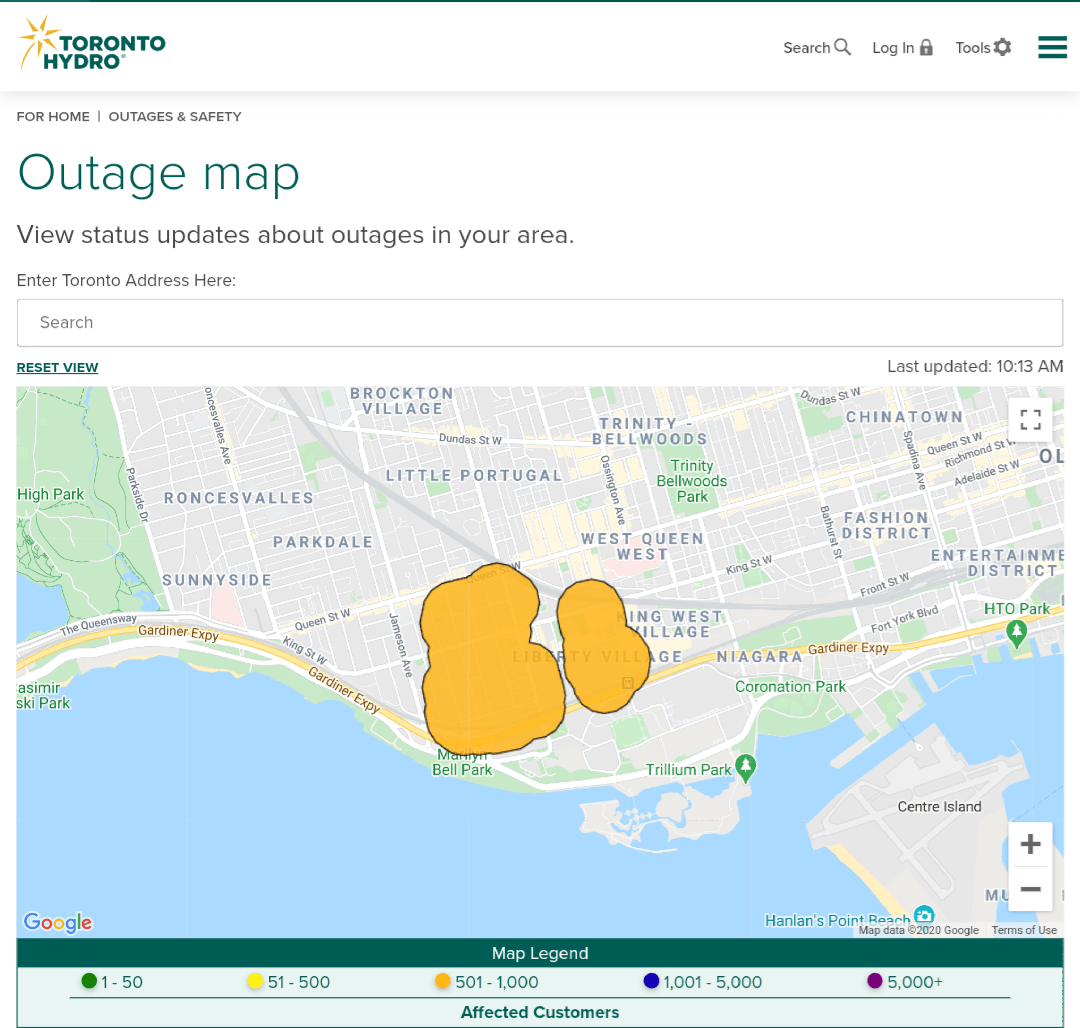
Task: Click the Google logo on the map
Action: pyautogui.click(x=57, y=922)
